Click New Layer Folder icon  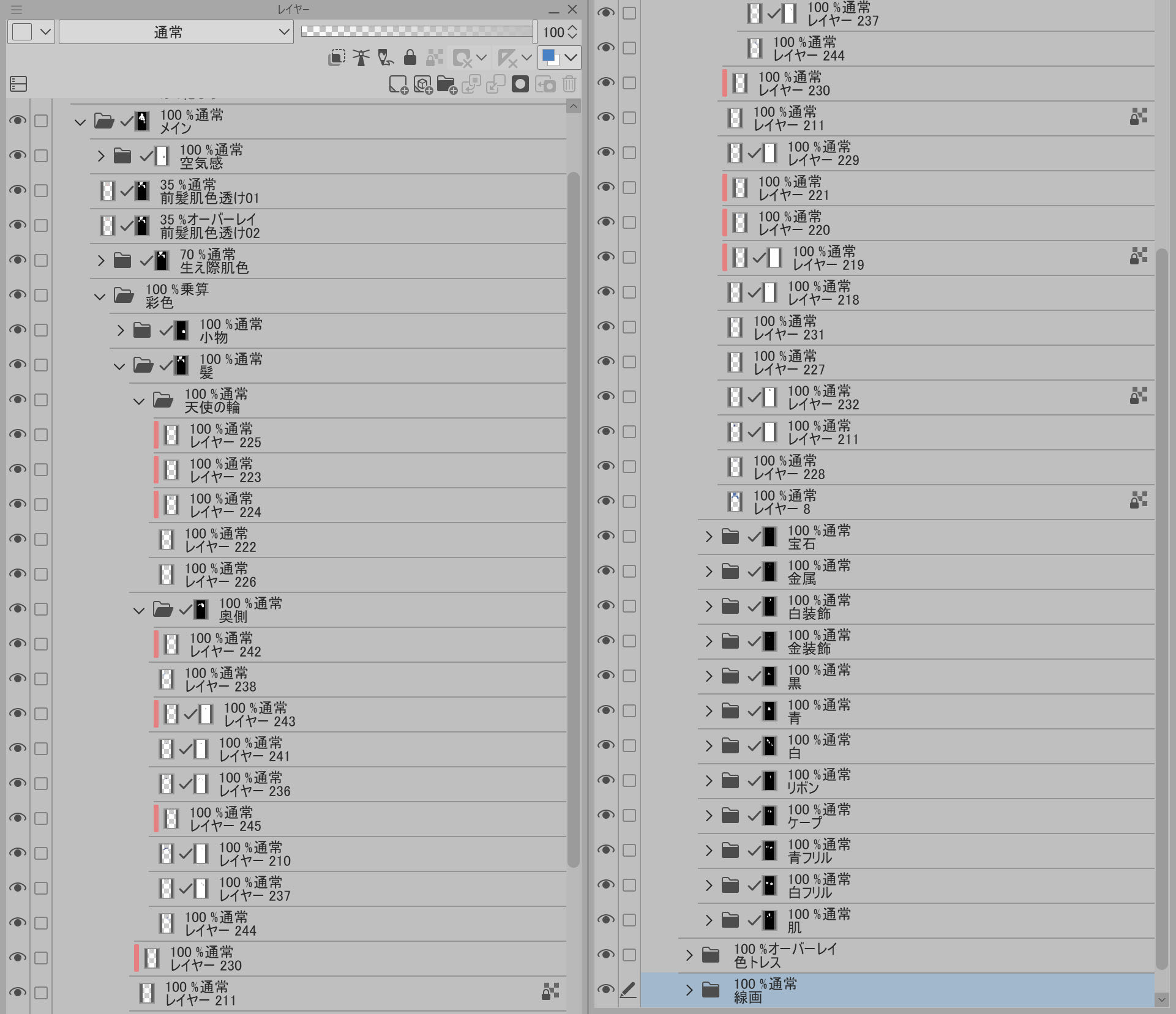[447, 84]
